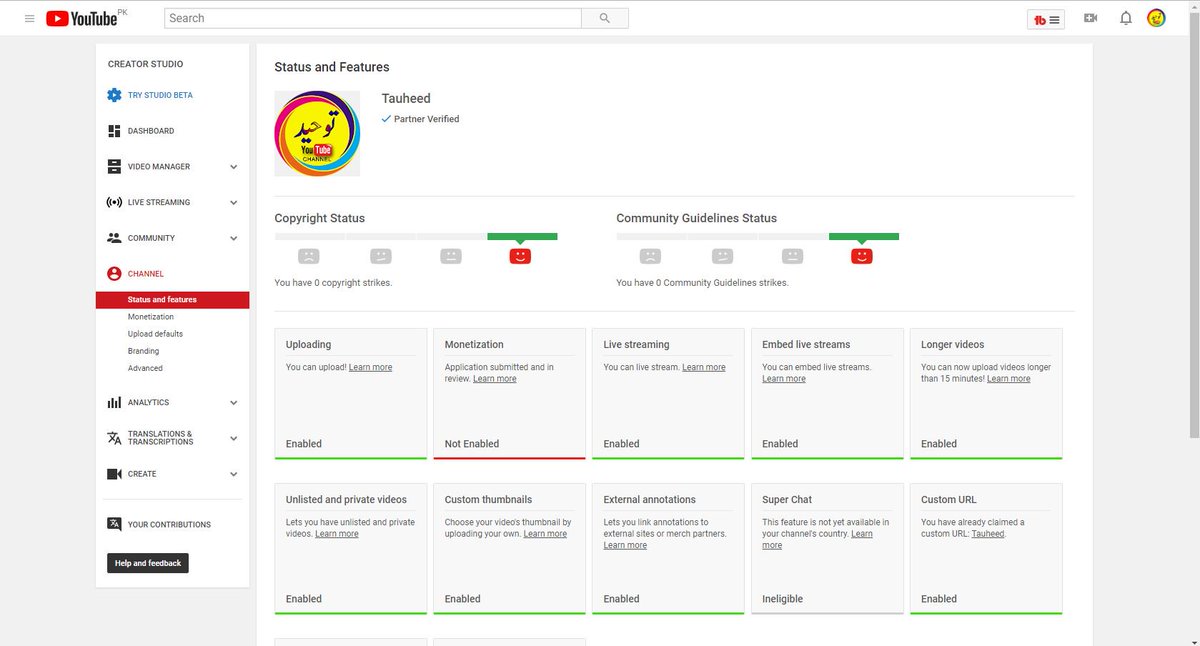Expand Translations & Transcriptions section
Screen dimensions: 1200x646
[233, 438]
